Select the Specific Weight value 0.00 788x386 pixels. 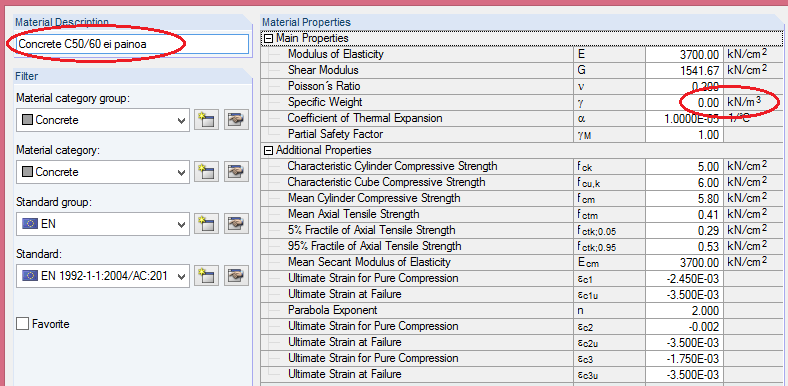pyautogui.click(x=685, y=103)
